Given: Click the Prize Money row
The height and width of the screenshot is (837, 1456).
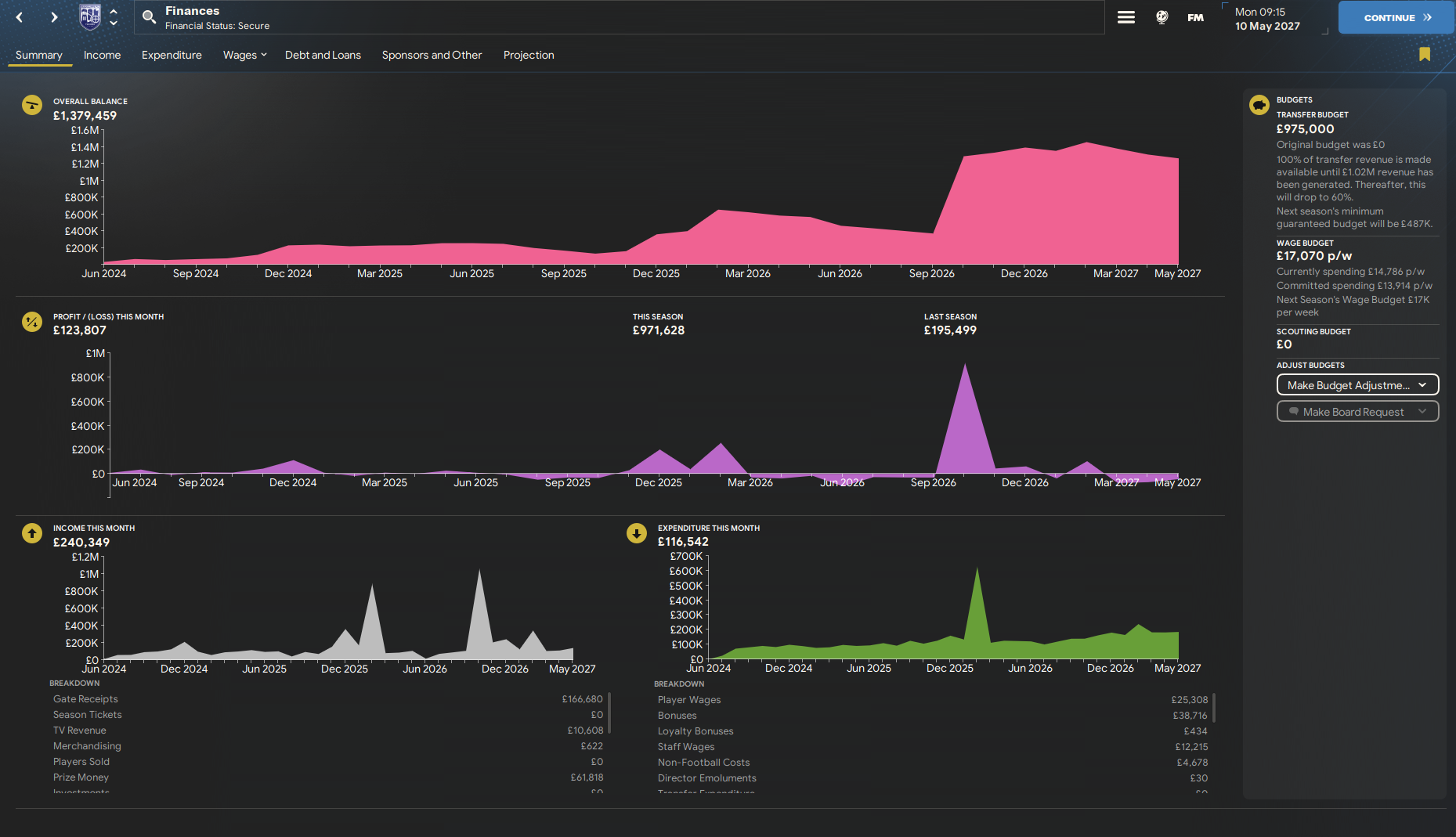Looking at the screenshot, I should (x=328, y=777).
